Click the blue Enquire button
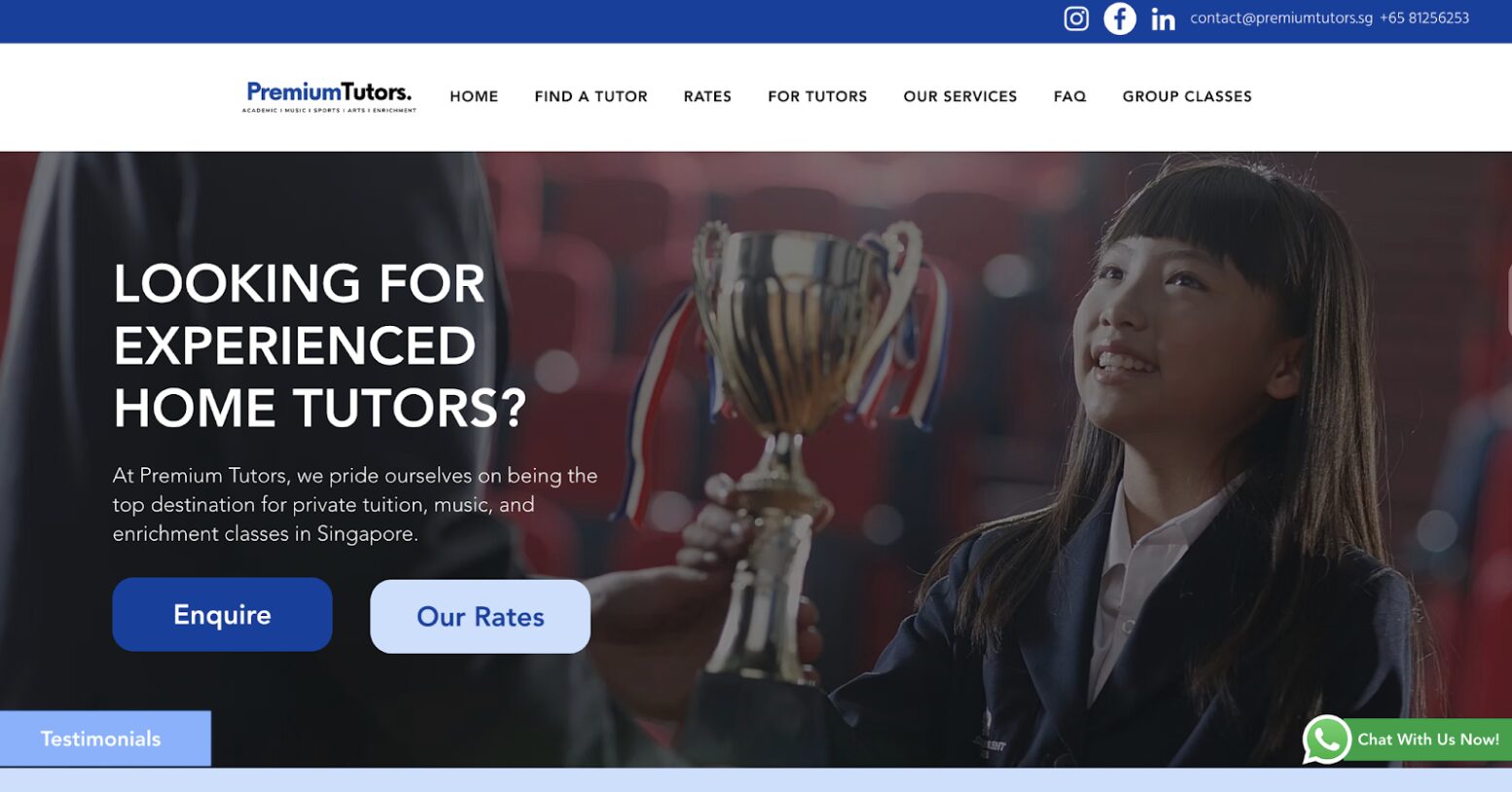The image size is (1512, 792). (x=222, y=615)
